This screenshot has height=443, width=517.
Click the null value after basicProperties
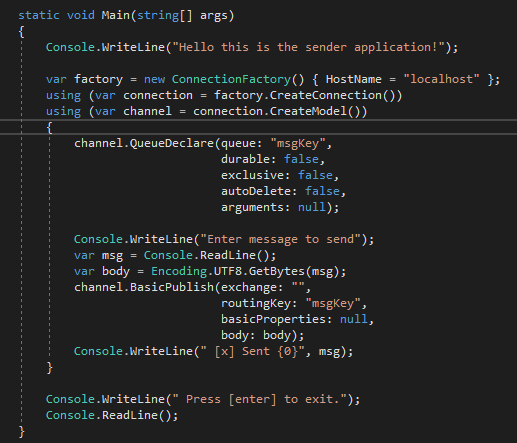(354, 319)
